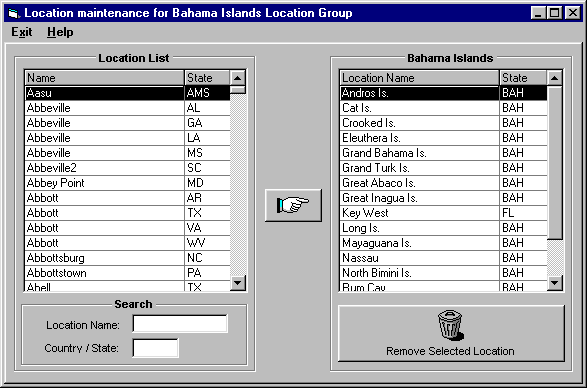
Task: Select the Abbottsburg NC row
Action: tap(127, 258)
